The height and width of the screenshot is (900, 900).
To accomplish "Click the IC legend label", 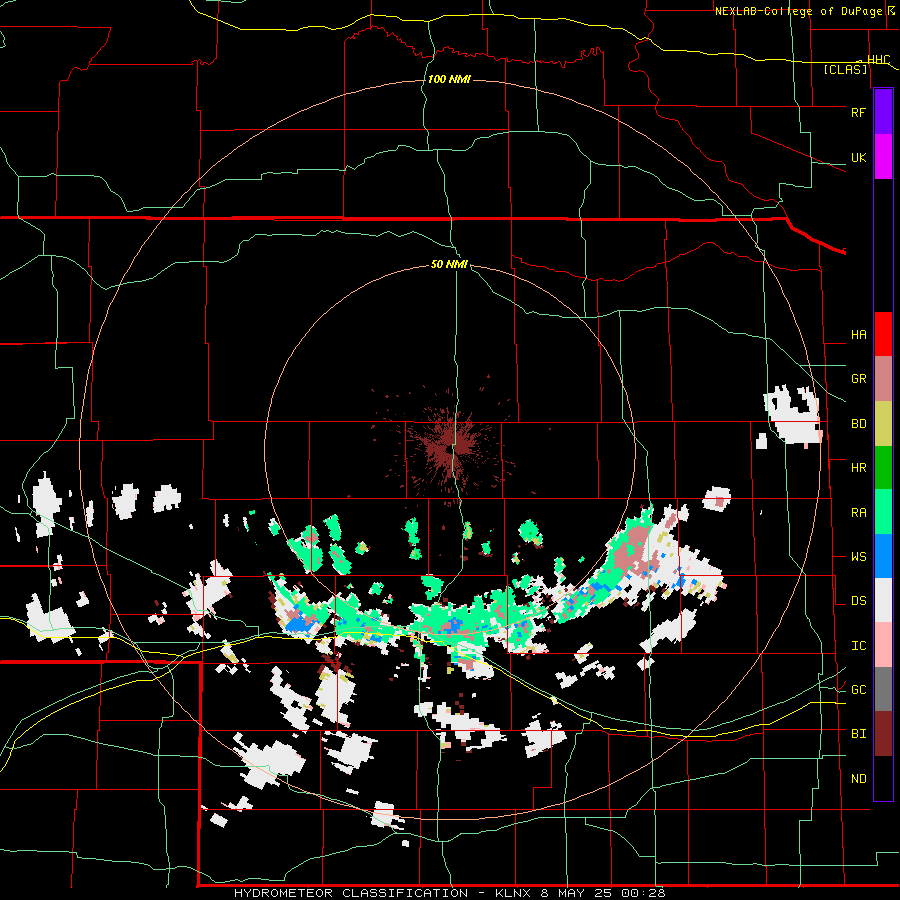I will click(858, 646).
